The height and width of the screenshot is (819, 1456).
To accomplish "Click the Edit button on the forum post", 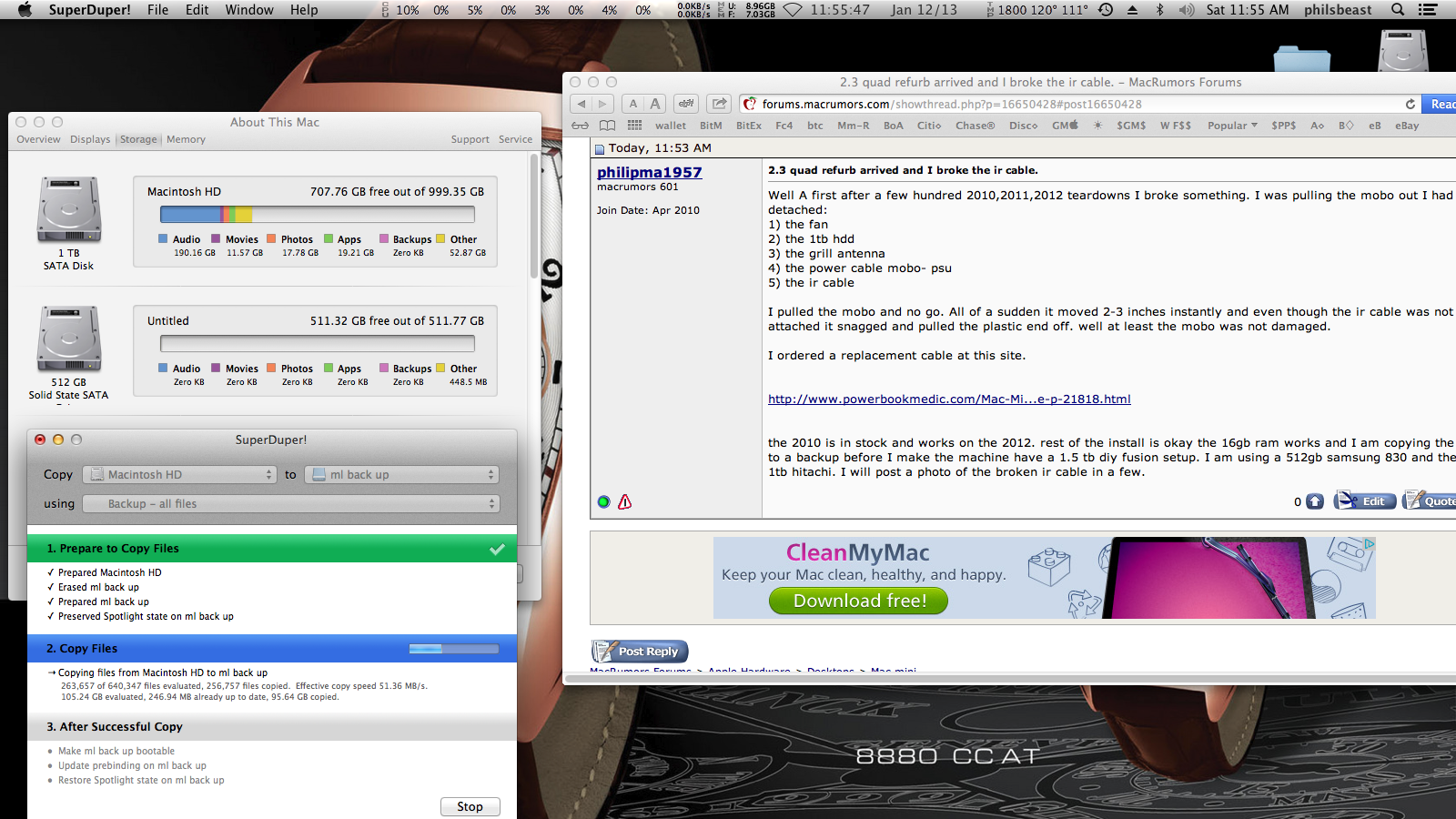I will point(1365,501).
